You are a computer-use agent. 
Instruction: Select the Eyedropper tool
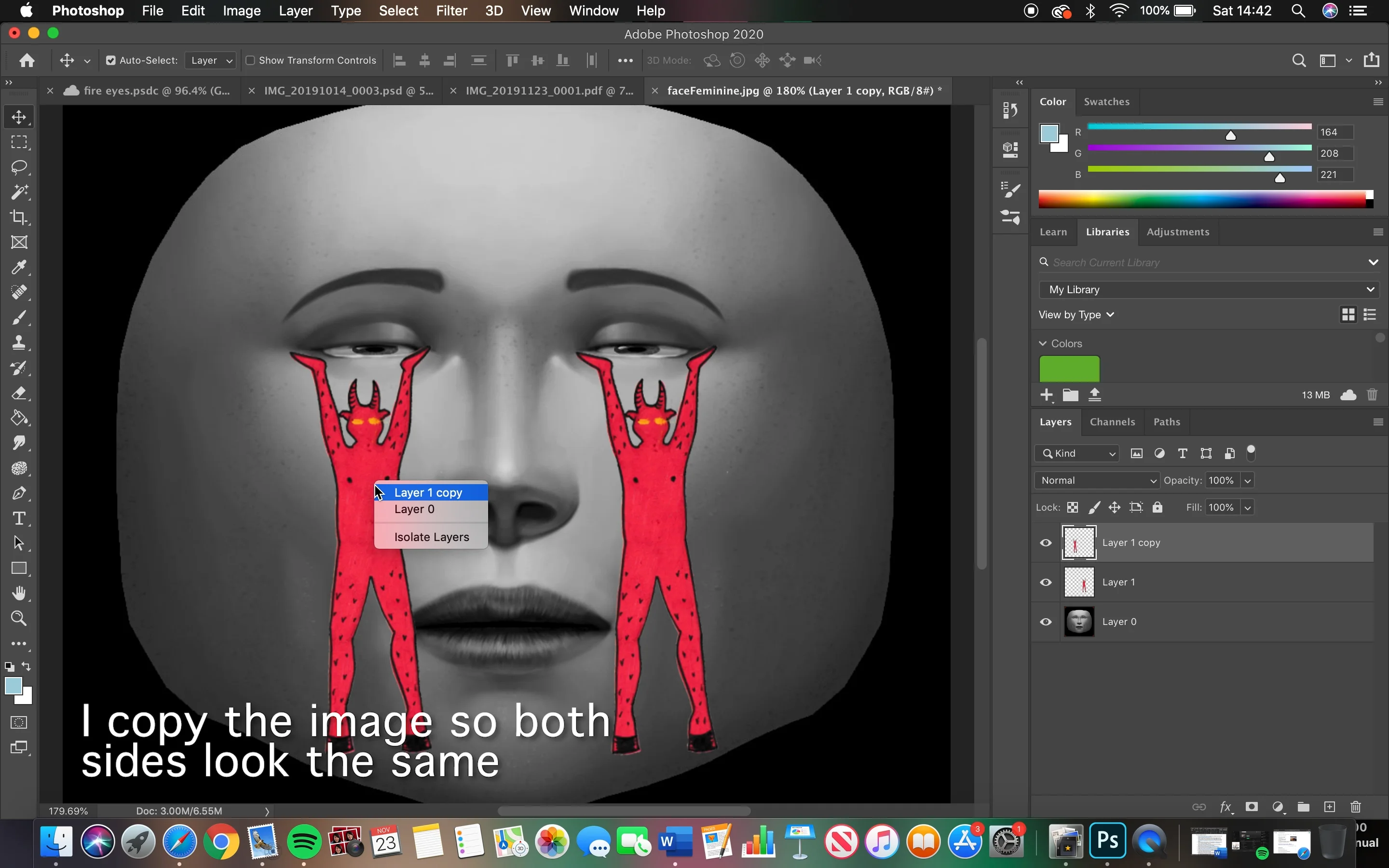(19, 268)
